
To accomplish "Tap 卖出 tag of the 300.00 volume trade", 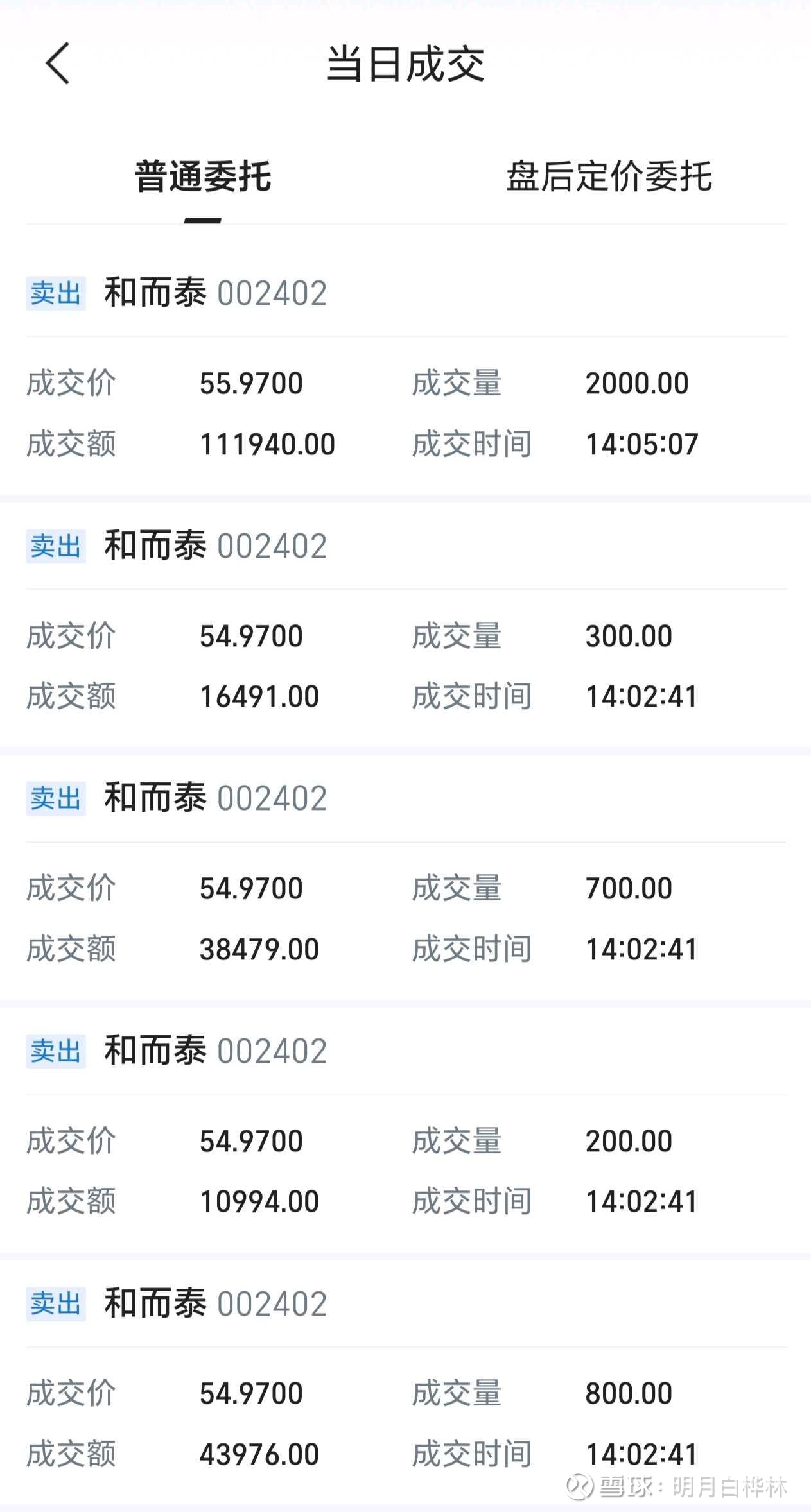I will click(x=56, y=546).
